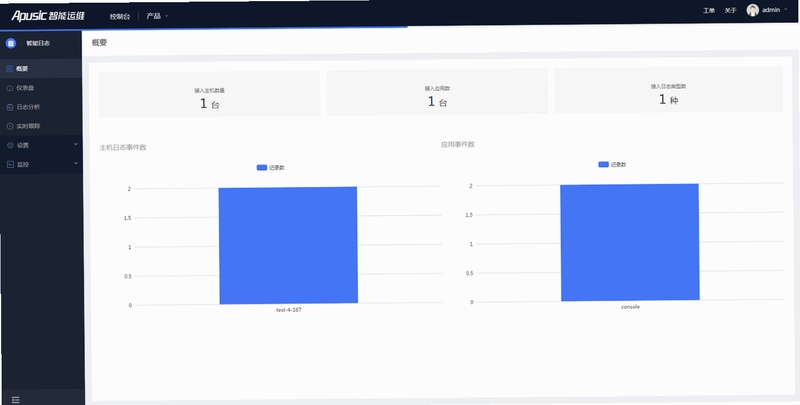
Task: Click the 主机日志事件数 chart title
Action: click(x=123, y=147)
